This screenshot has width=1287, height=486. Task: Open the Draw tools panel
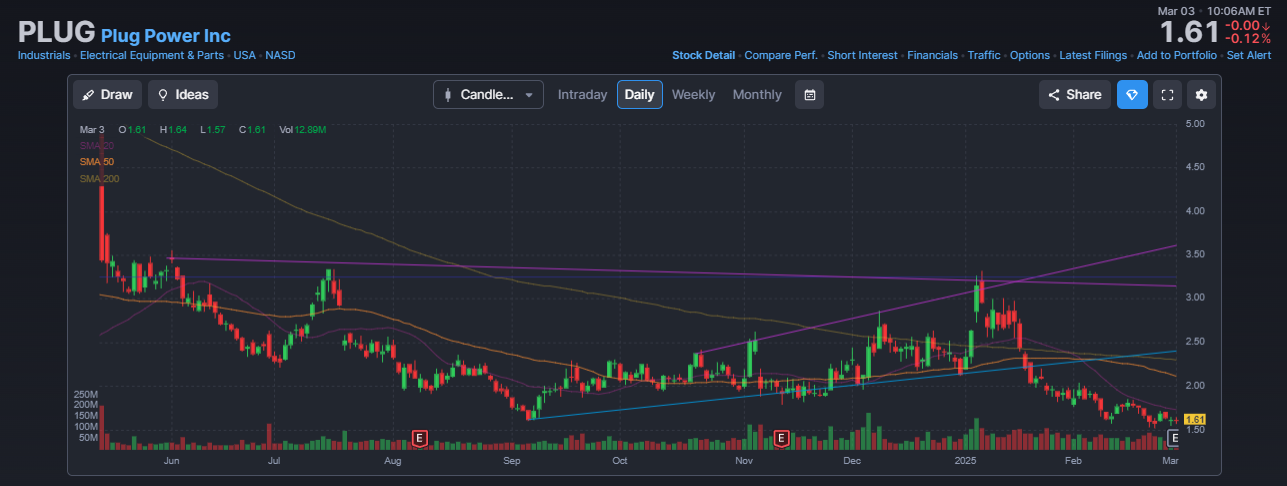[x=107, y=95]
